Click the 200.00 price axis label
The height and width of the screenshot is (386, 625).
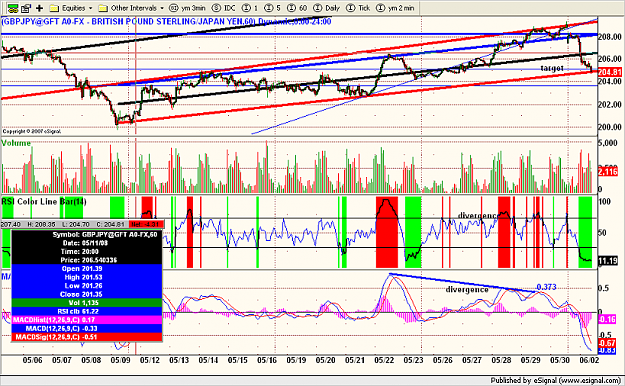(x=610, y=127)
